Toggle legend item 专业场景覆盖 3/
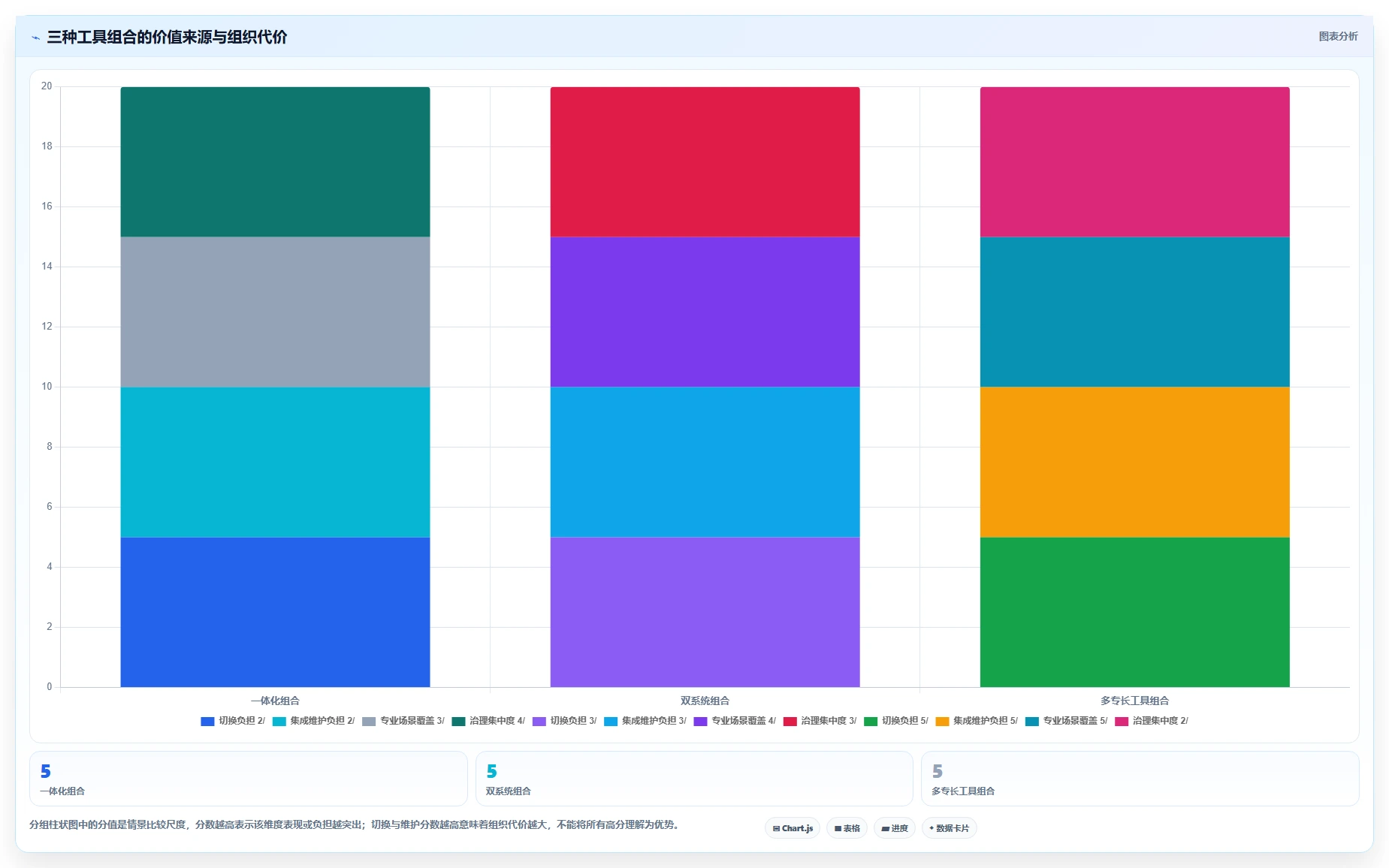The width and height of the screenshot is (1389, 868). click(x=403, y=721)
